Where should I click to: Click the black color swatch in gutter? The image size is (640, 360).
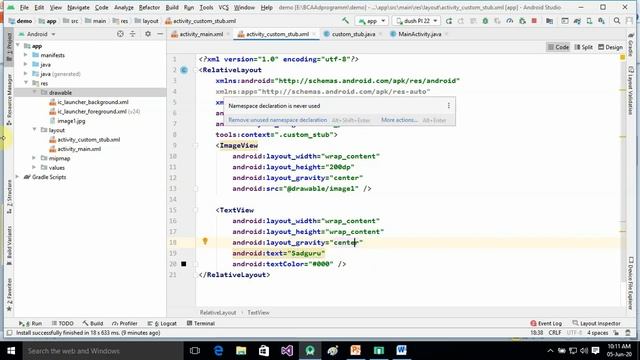[x=184, y=264]
